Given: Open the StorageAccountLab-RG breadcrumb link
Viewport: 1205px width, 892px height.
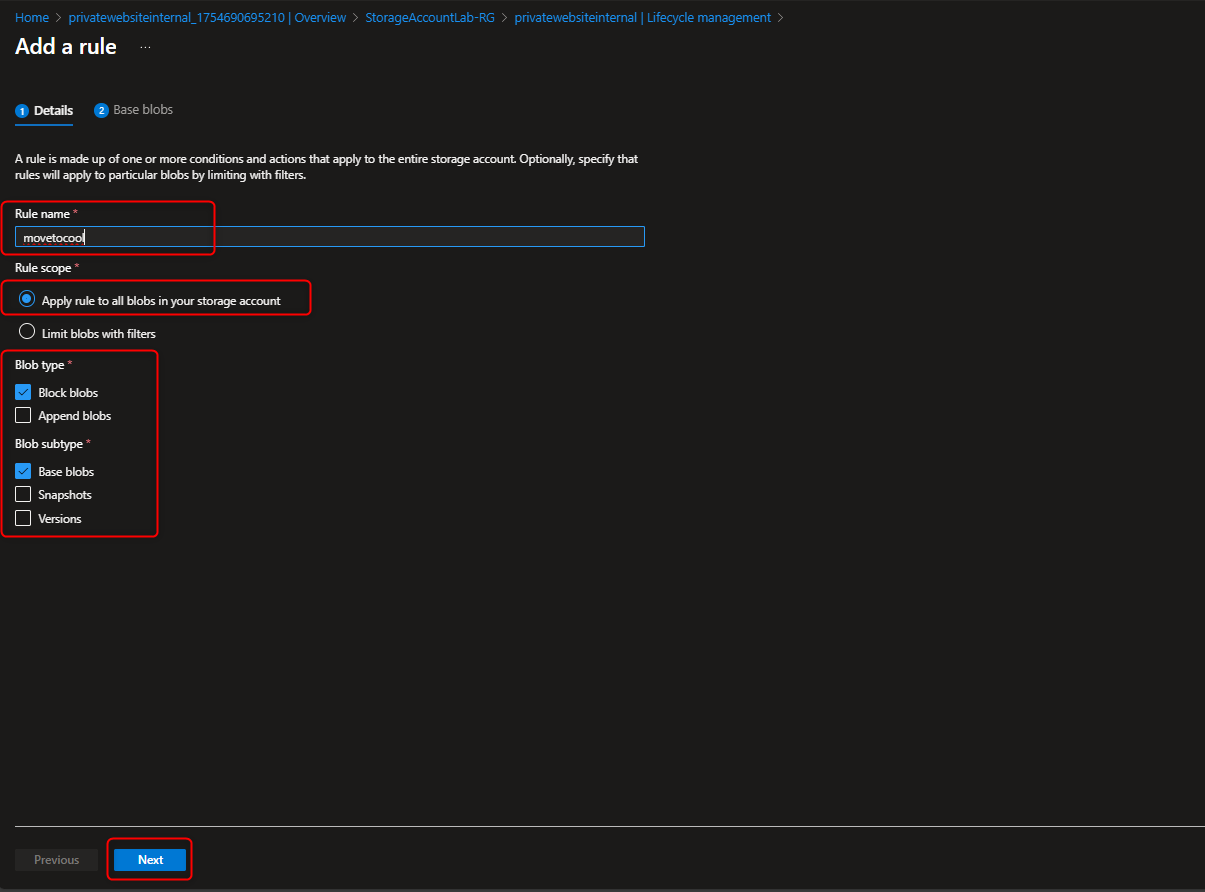Looking at the screenshot, I should tap(430, 17).
